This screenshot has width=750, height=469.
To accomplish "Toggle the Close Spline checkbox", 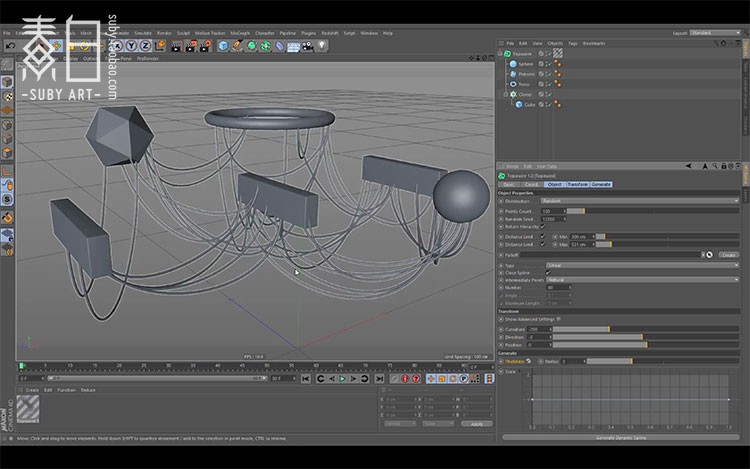I will point(548,273).
